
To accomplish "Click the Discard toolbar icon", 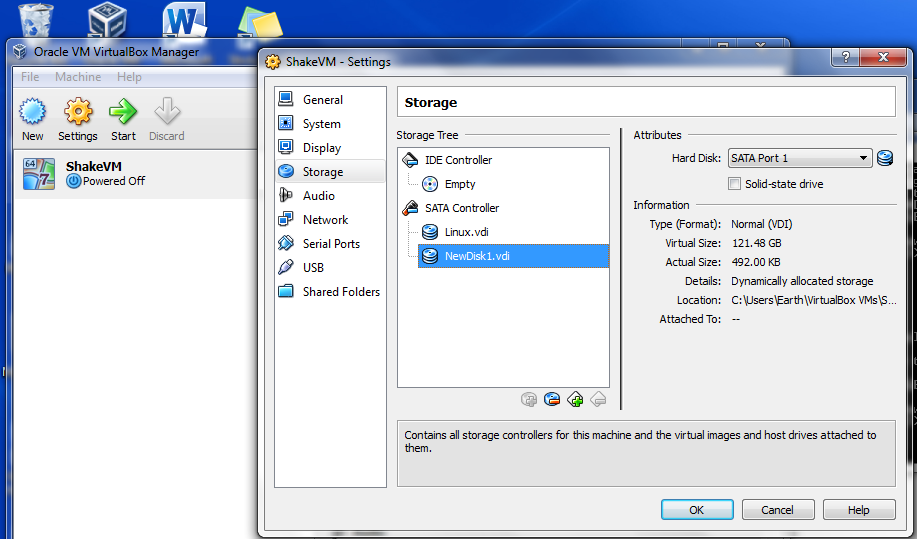I will click(x=167, y=111).
